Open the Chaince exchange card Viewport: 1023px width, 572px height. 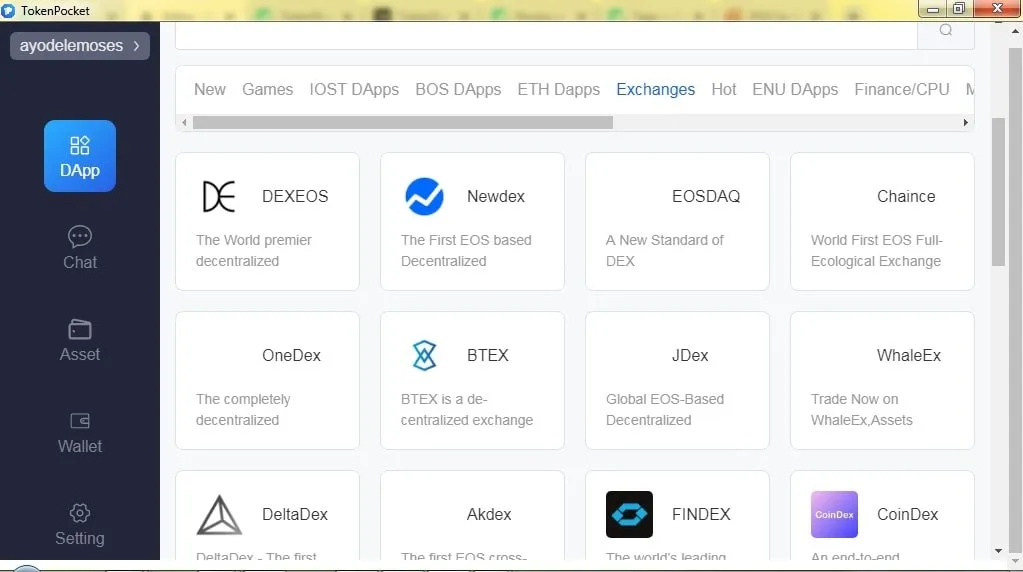click(x=882, y=222)
